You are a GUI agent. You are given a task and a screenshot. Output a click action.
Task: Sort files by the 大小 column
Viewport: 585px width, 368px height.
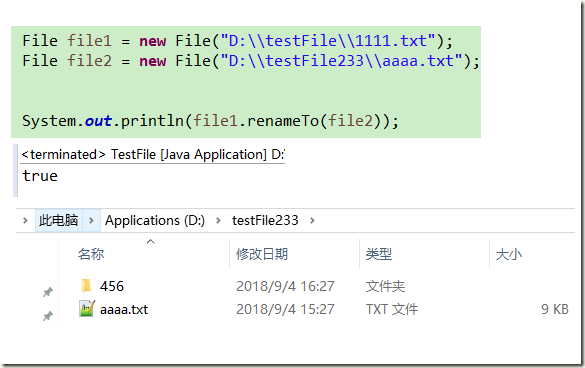(x=509, y=254)
